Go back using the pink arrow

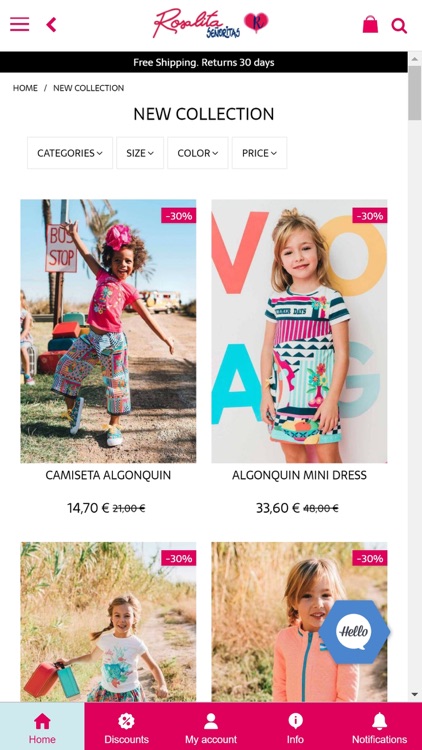click(51, 24)
